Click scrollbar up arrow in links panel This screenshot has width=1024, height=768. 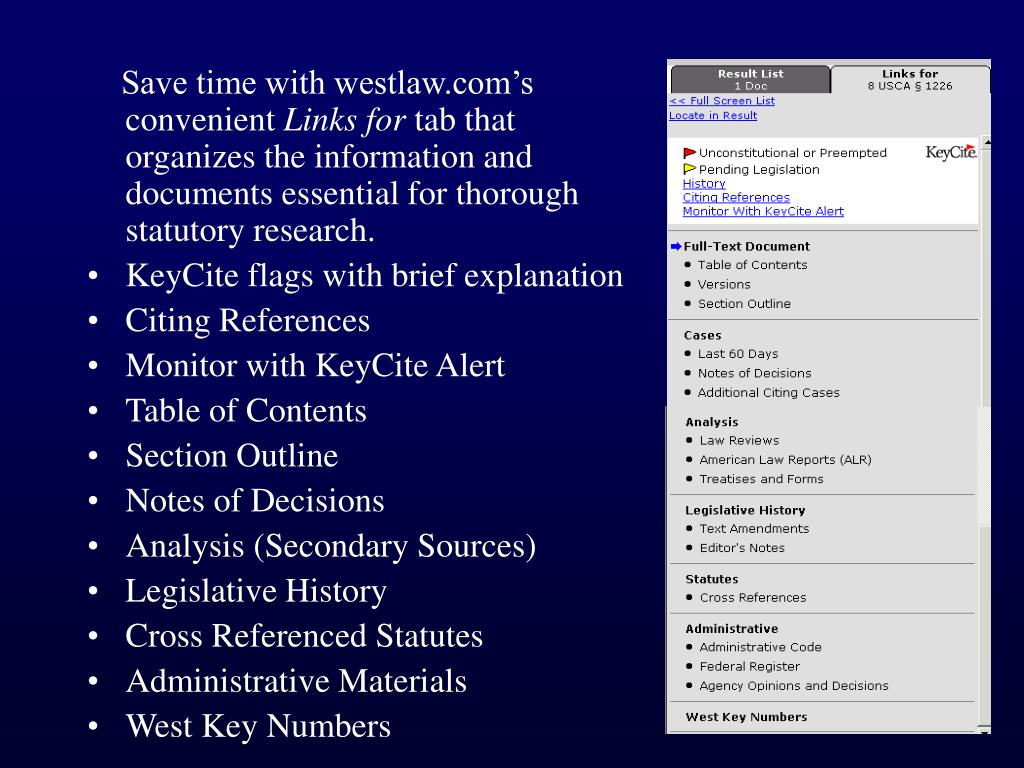click(x=986, y=142)
